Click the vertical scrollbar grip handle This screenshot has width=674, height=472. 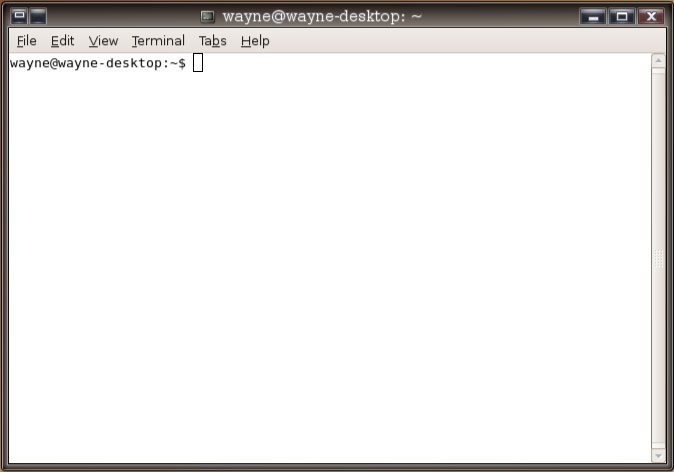658,258
